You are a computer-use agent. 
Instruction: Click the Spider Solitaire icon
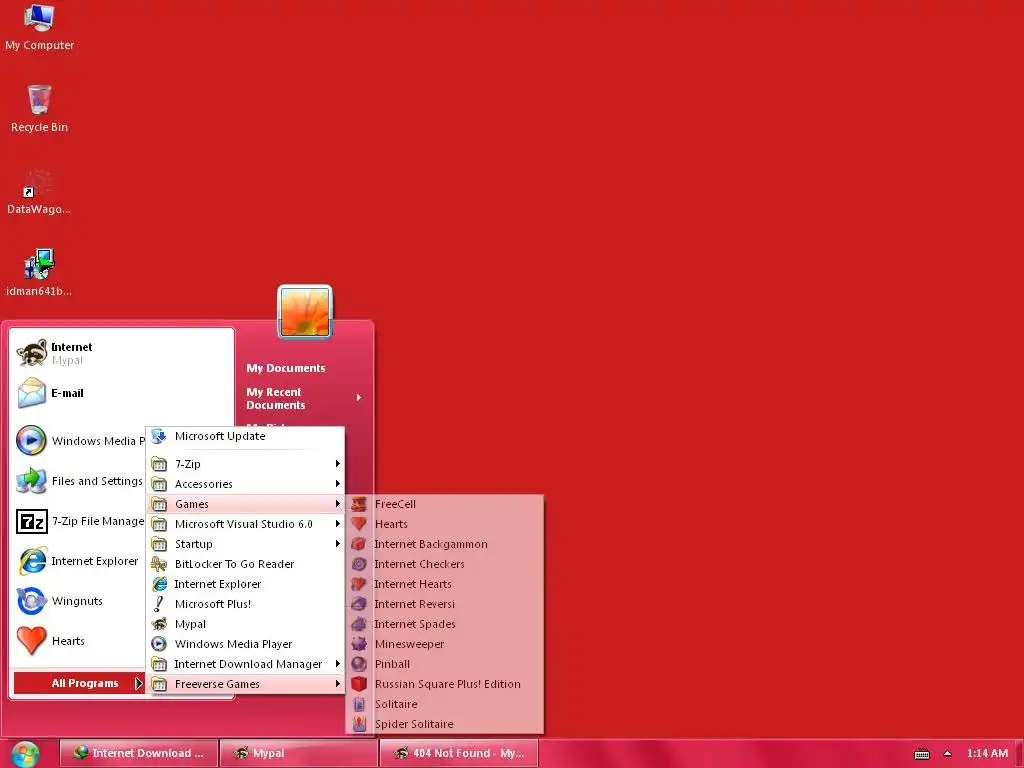[359, 724]
